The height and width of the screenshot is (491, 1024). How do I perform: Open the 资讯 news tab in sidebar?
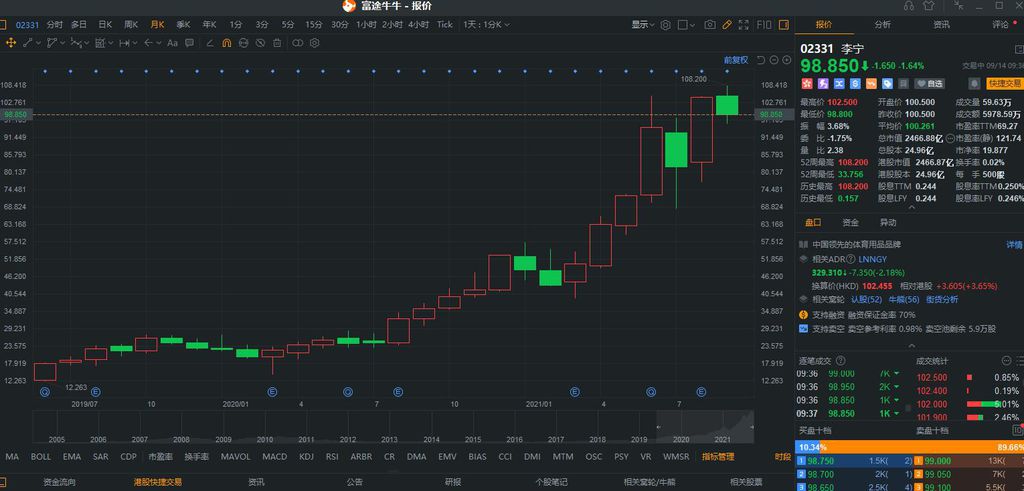coord(941,24)
